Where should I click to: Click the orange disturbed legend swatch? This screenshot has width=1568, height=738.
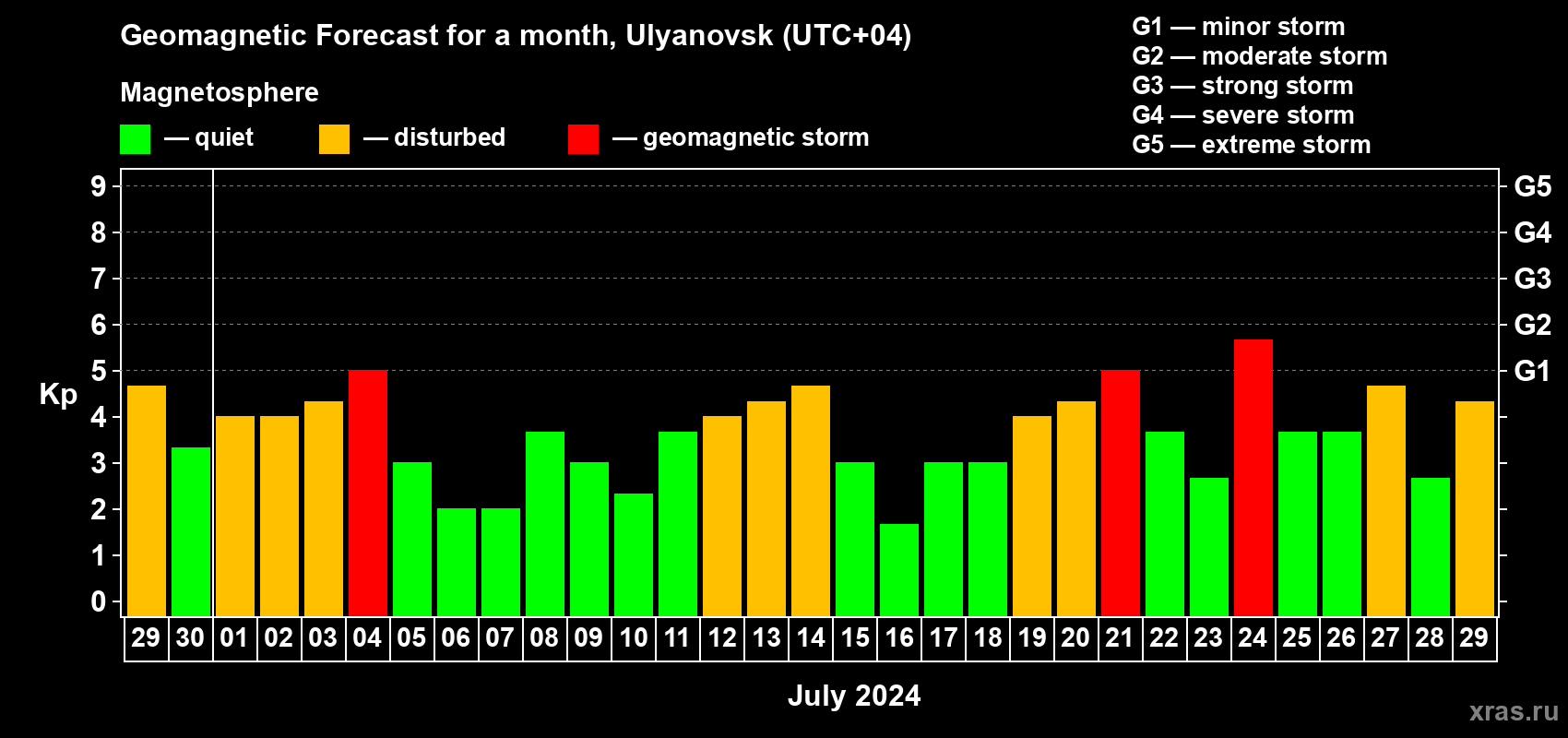click(334, 139)
